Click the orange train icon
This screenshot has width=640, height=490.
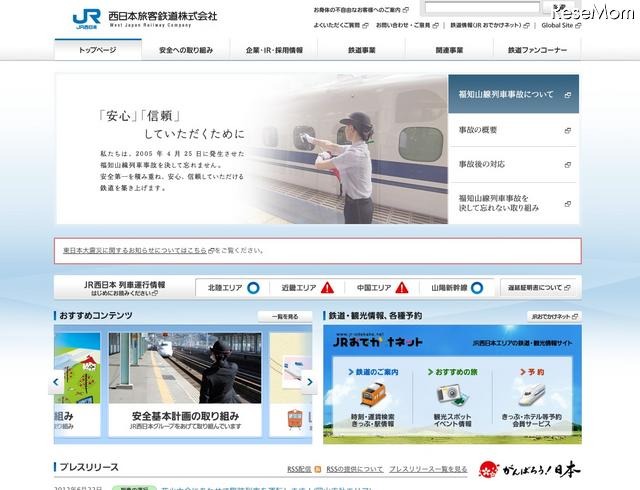[373, 395]
